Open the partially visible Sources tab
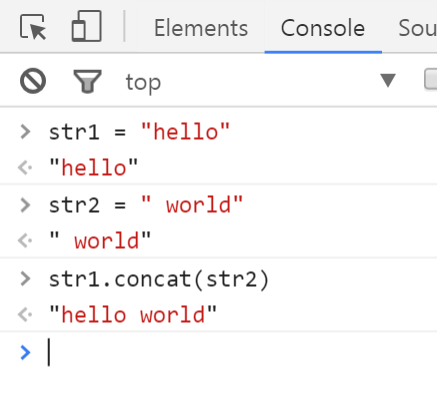The height and width of the screenshot is (395, 437). point(417,28)
